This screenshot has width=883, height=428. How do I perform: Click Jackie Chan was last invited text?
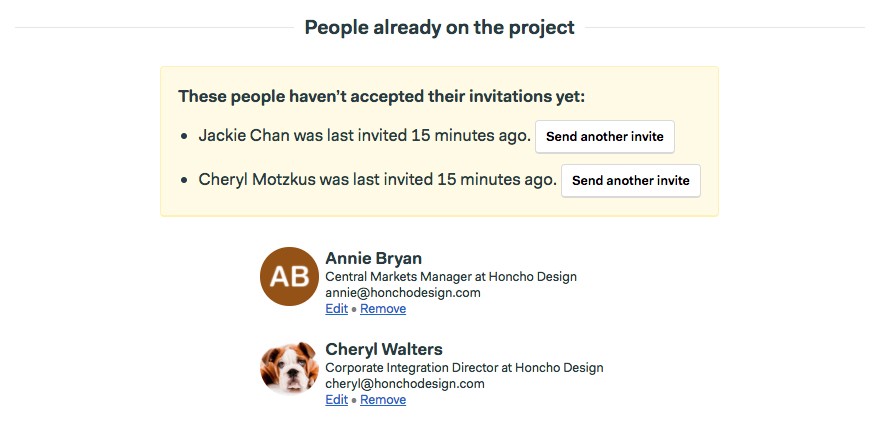(364, 136)
